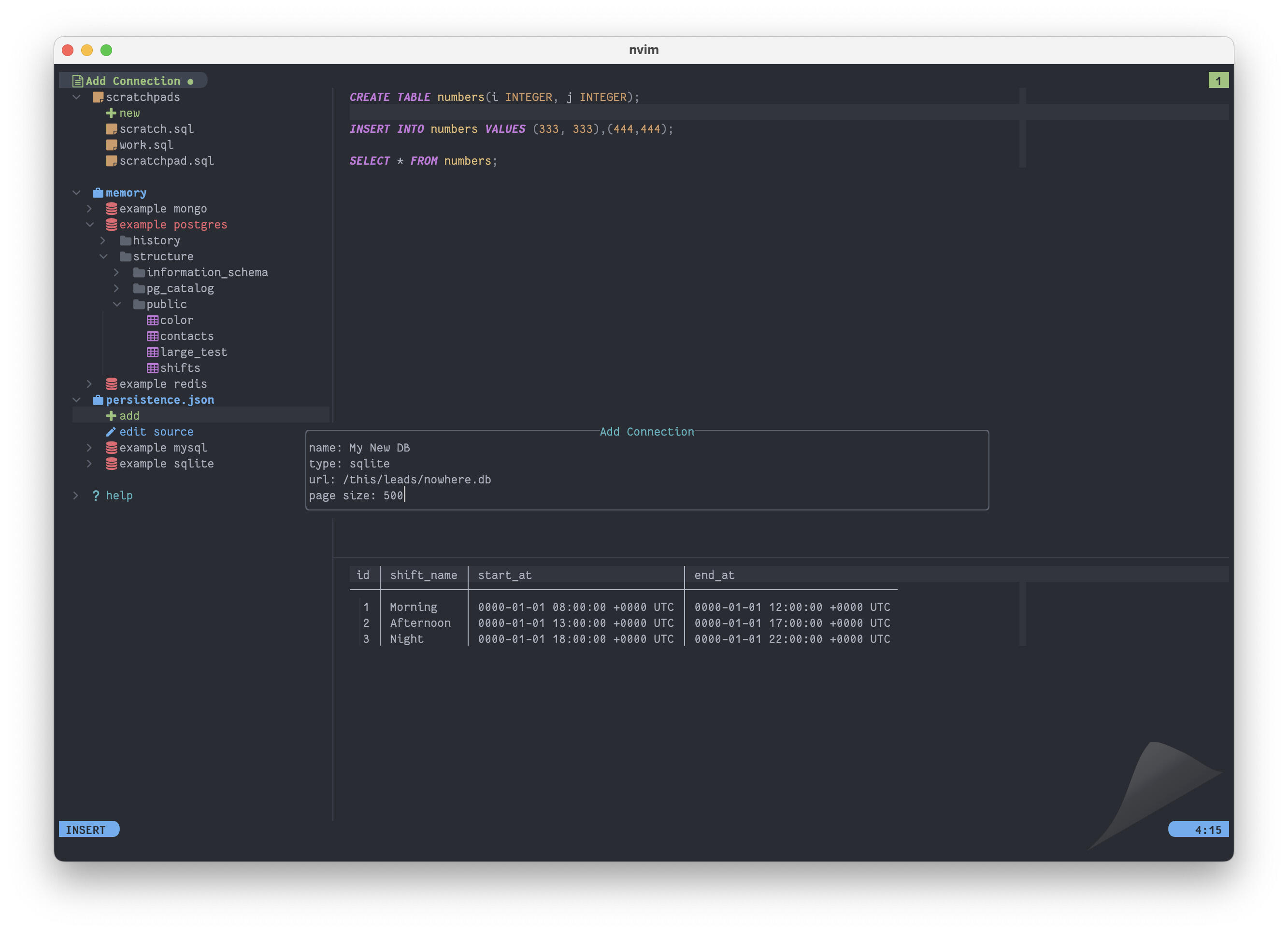Click the plus icon beside 'add' connection
This screenshot has width=1288, height=933.
pos(111,416)
